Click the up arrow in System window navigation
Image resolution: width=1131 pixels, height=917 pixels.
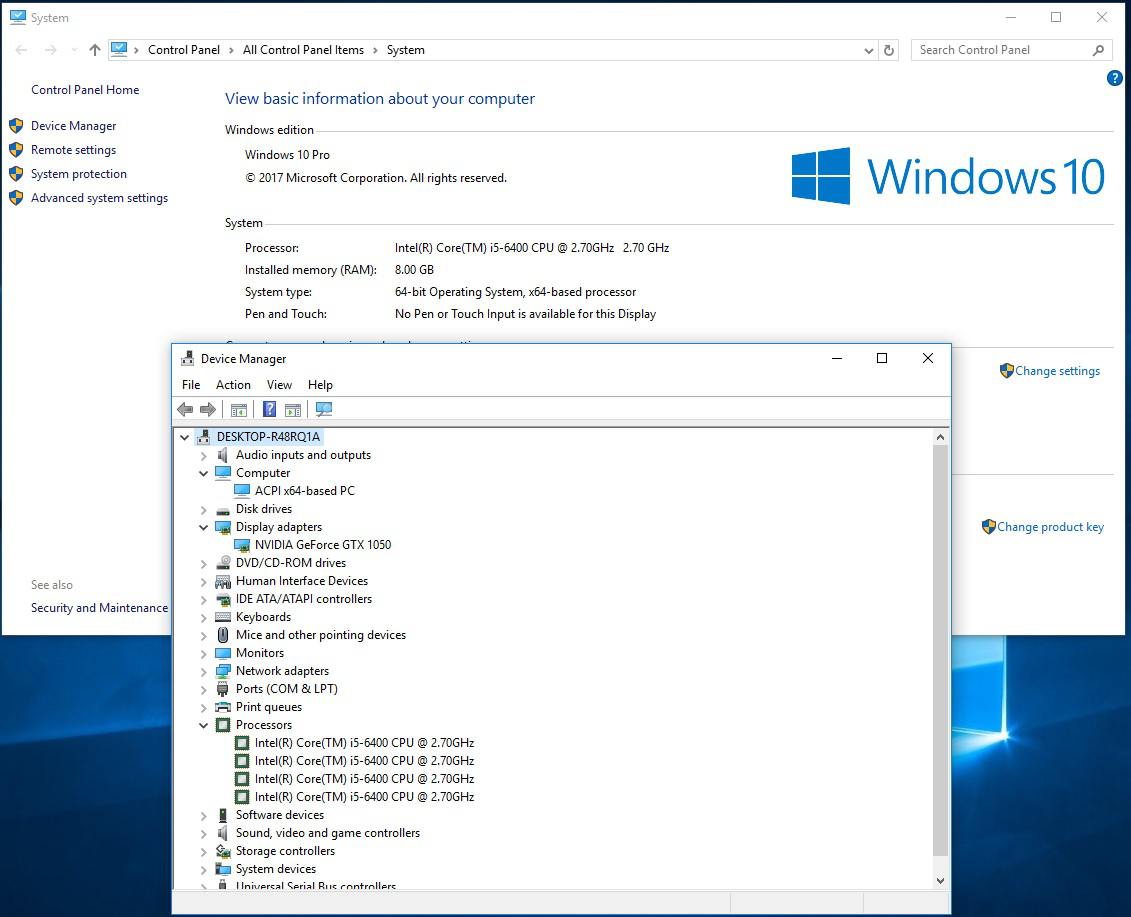(x=94, y=50)
